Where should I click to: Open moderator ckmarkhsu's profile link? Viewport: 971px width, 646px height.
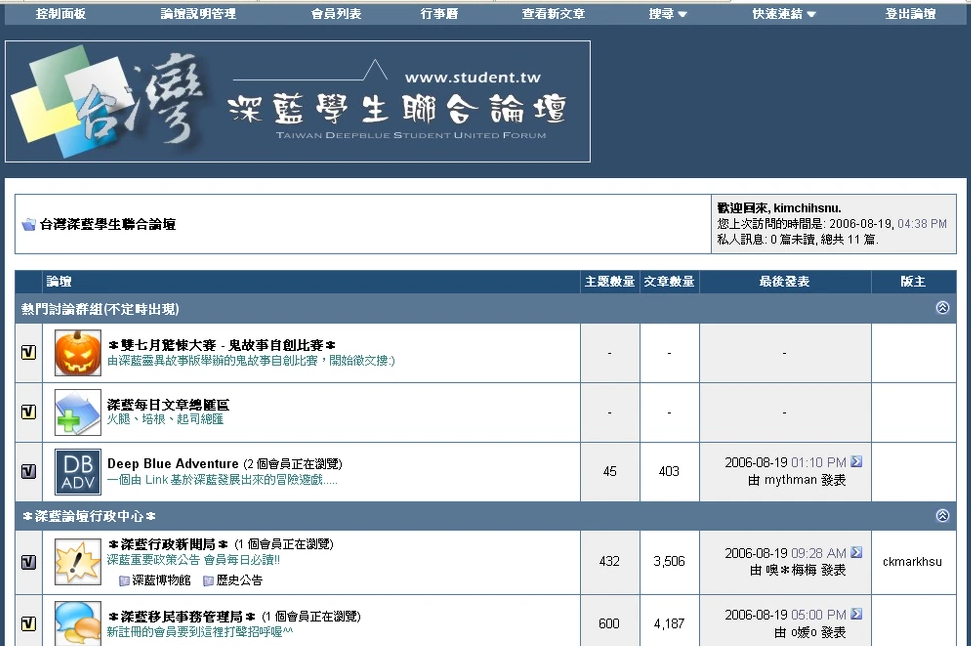point(912,562)
